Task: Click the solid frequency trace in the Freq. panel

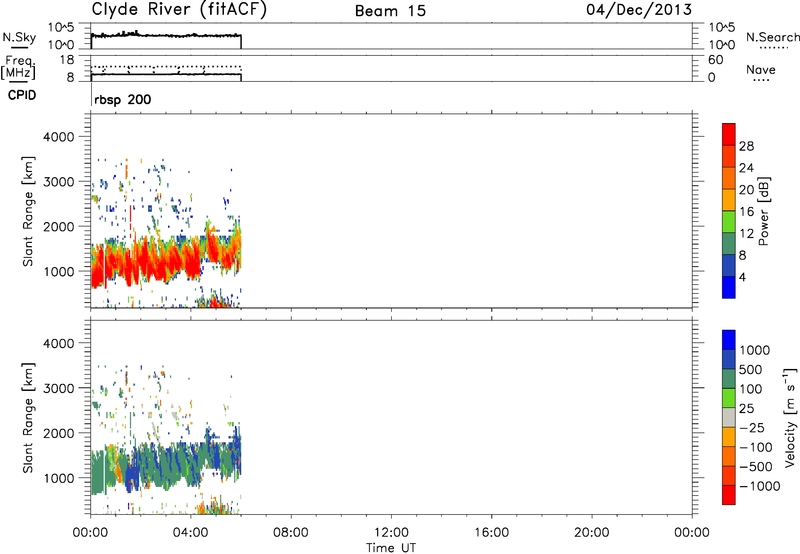Action: (x=166, y=74)
